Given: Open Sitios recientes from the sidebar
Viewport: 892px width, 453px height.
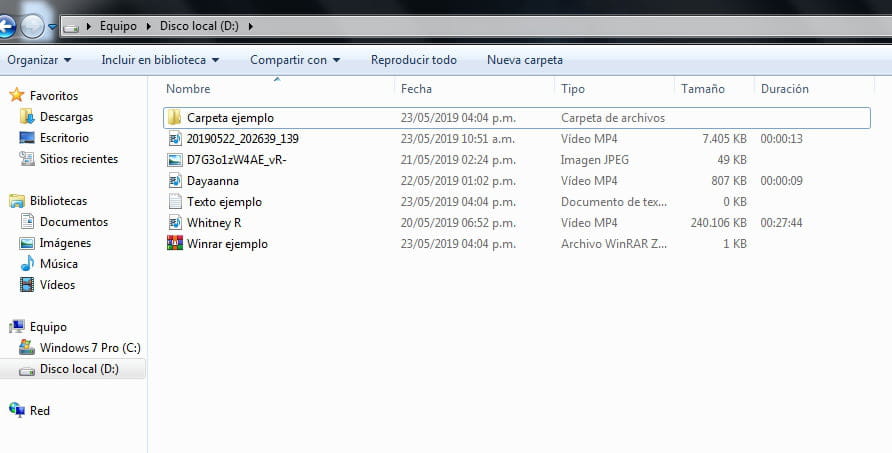Looking at the screenshot, I should (79, 159).
